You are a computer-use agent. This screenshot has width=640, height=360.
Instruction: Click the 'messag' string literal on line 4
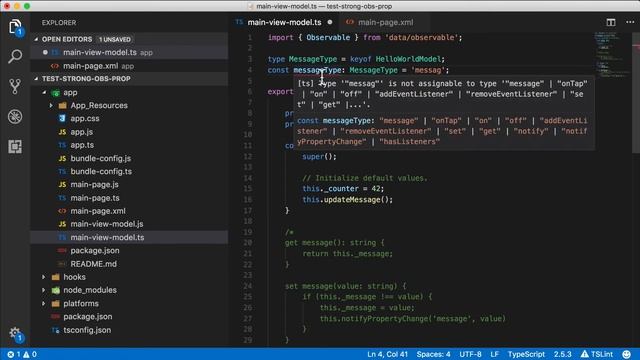click(x=428, y=70)
